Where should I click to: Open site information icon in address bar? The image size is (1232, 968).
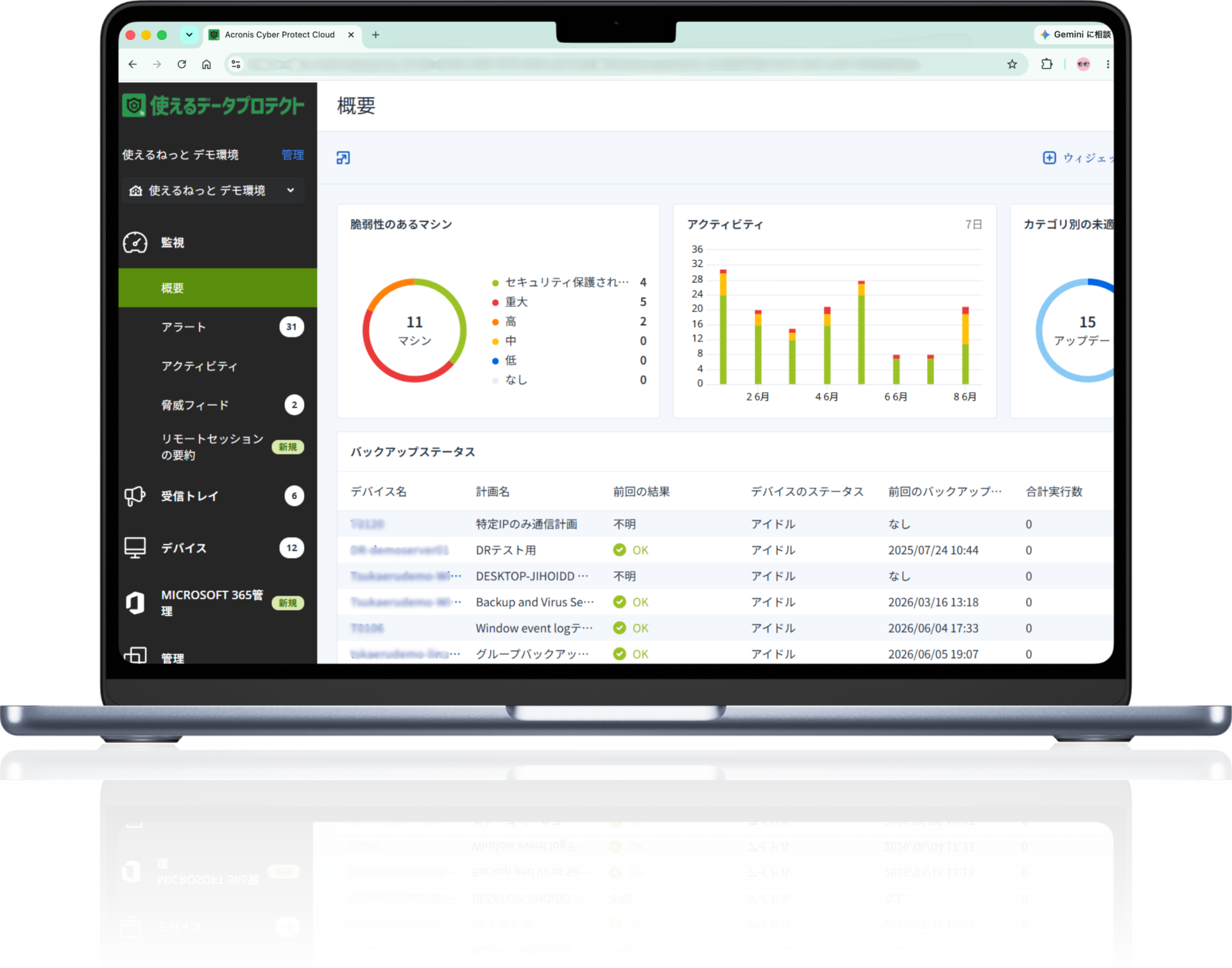[x=236, y=64]
